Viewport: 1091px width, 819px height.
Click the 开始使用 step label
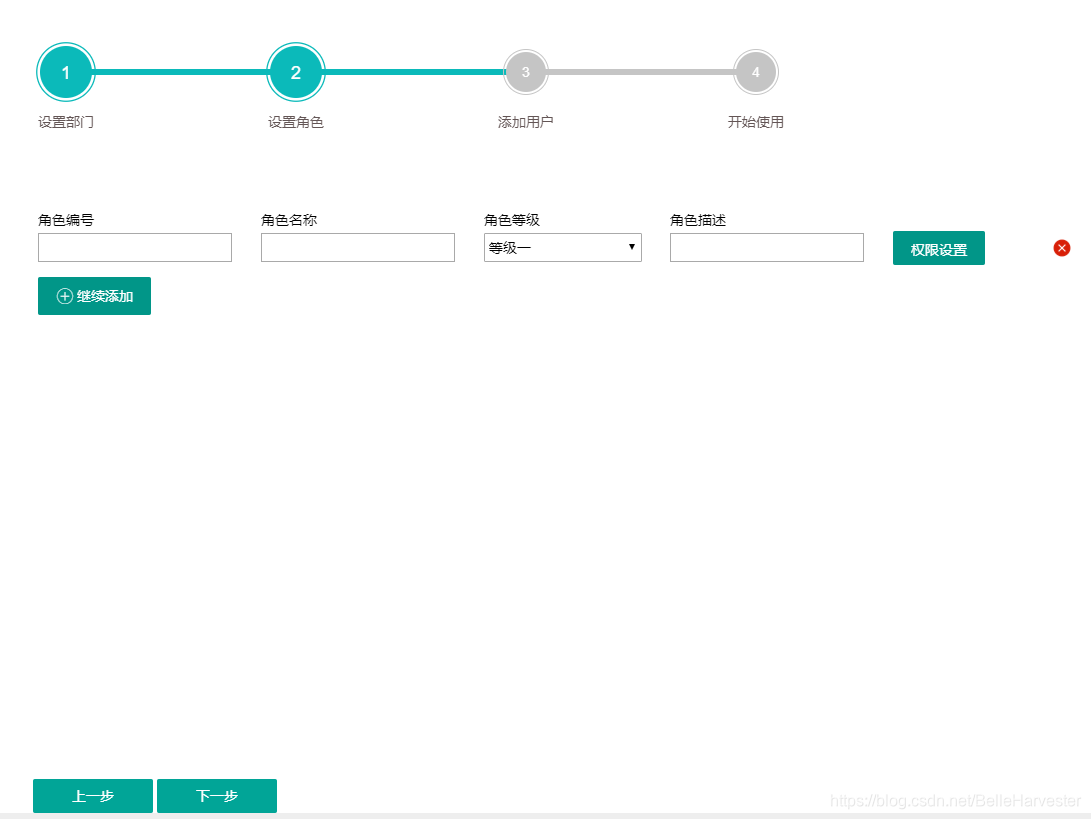756,122
